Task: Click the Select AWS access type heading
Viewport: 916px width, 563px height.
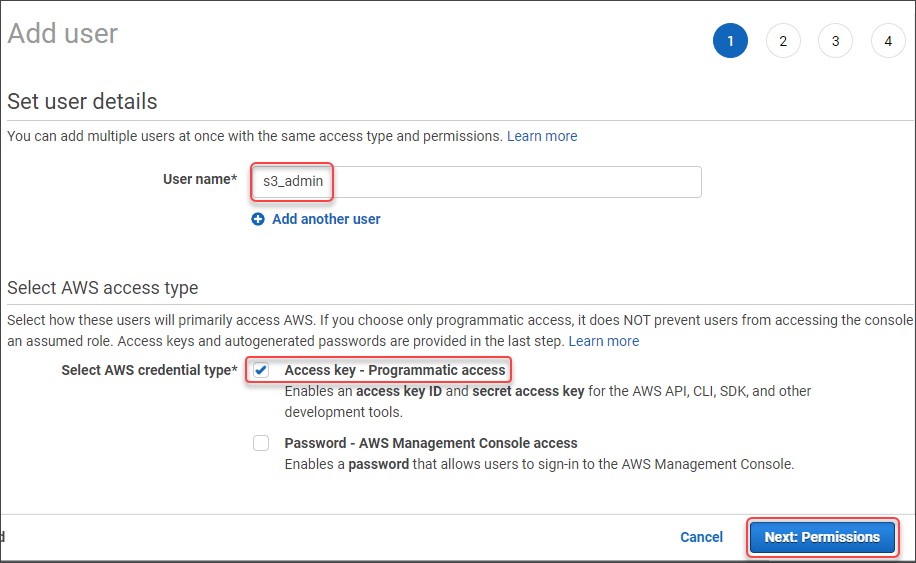Action: point(103,288)
